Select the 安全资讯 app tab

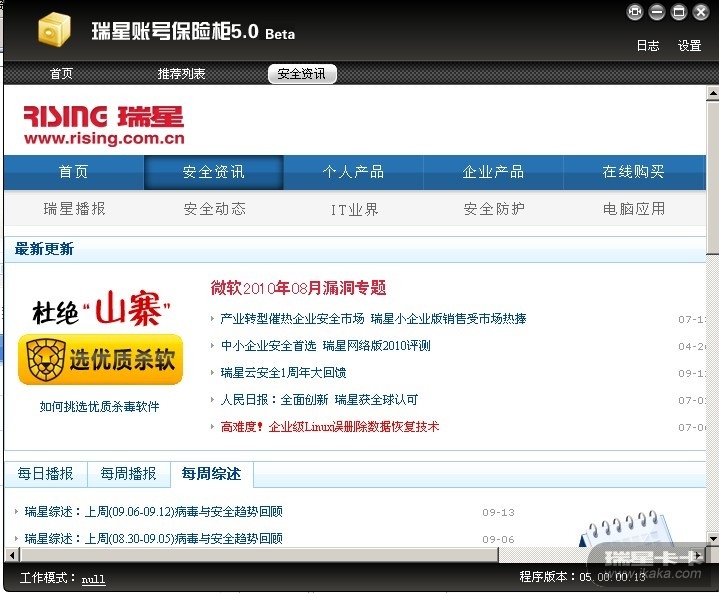point(302,74)
